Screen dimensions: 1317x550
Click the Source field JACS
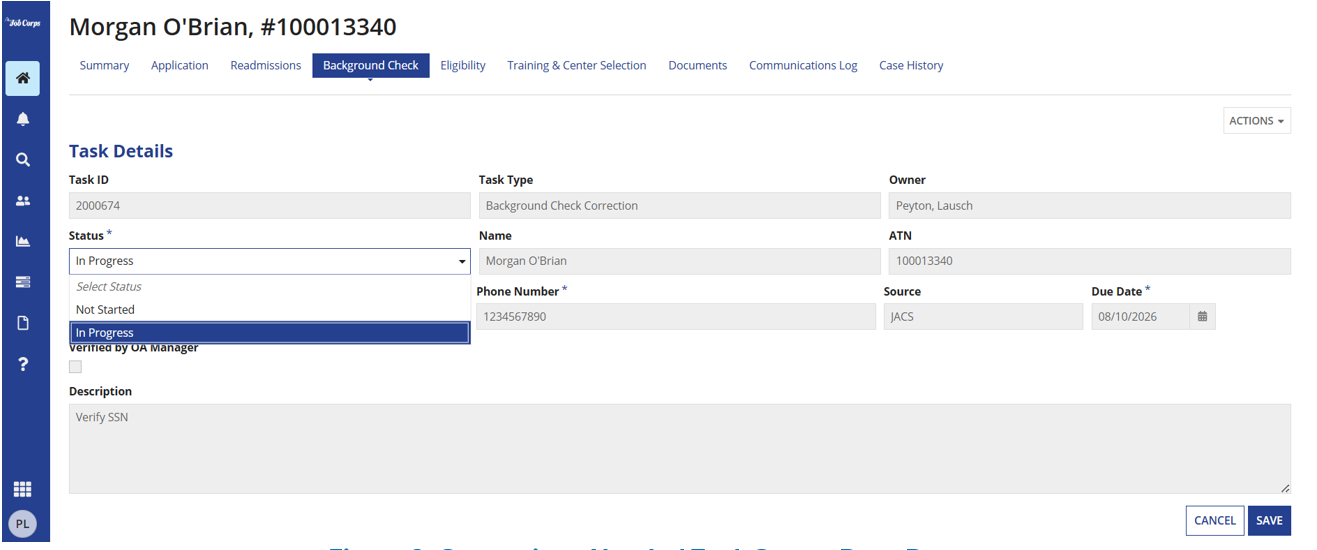(x=983, y=317)
